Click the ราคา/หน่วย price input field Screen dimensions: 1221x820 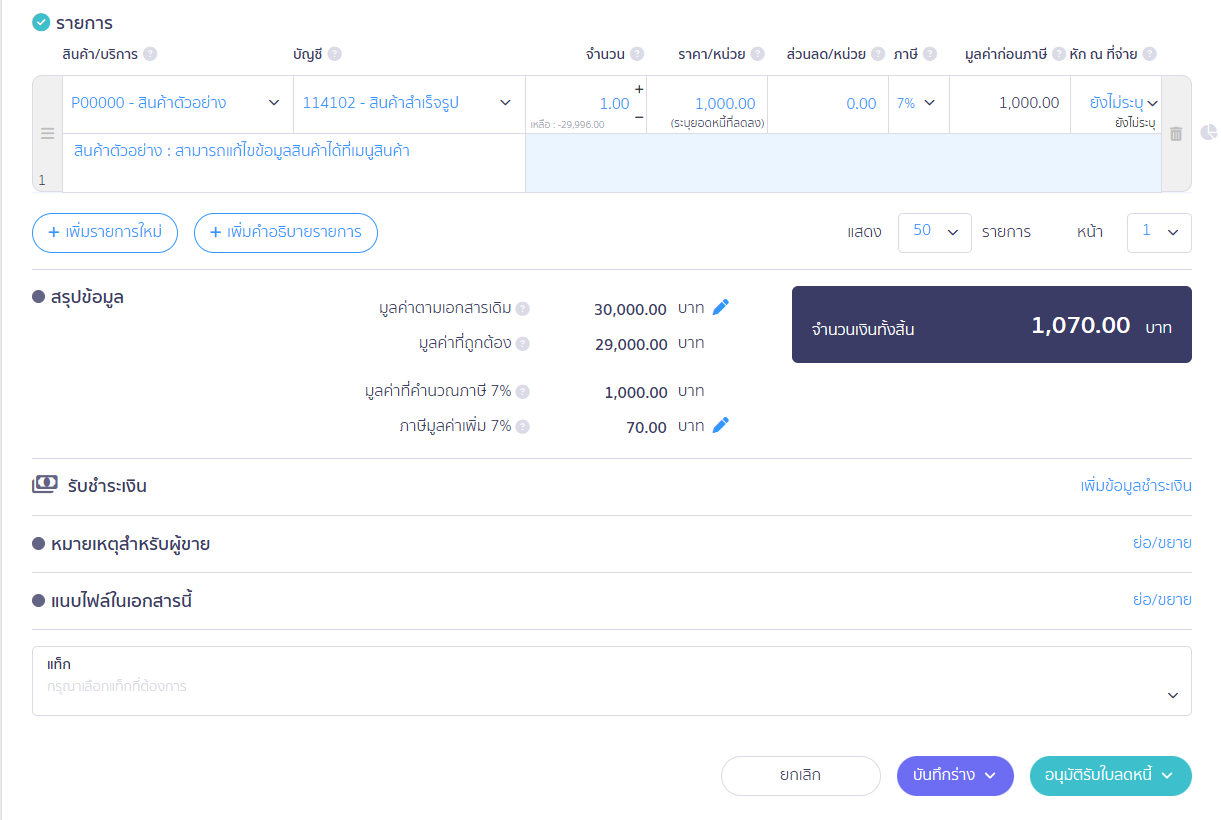[x=707, y=103]
